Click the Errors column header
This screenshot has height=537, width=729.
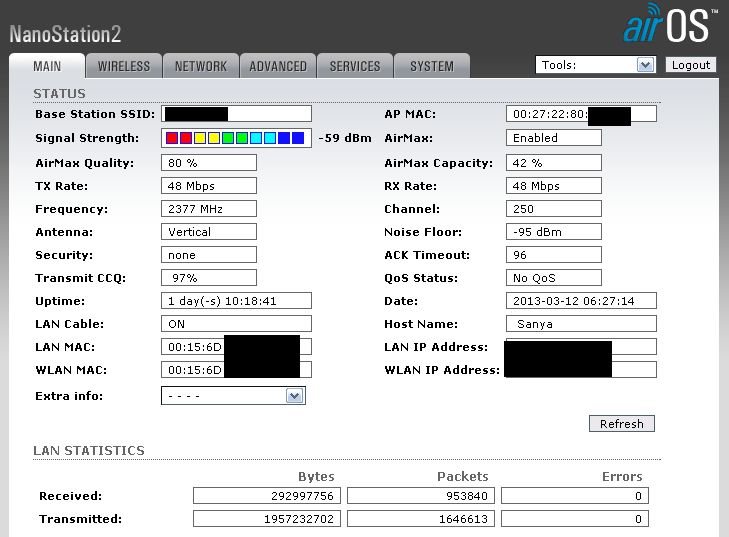point(622,477)
